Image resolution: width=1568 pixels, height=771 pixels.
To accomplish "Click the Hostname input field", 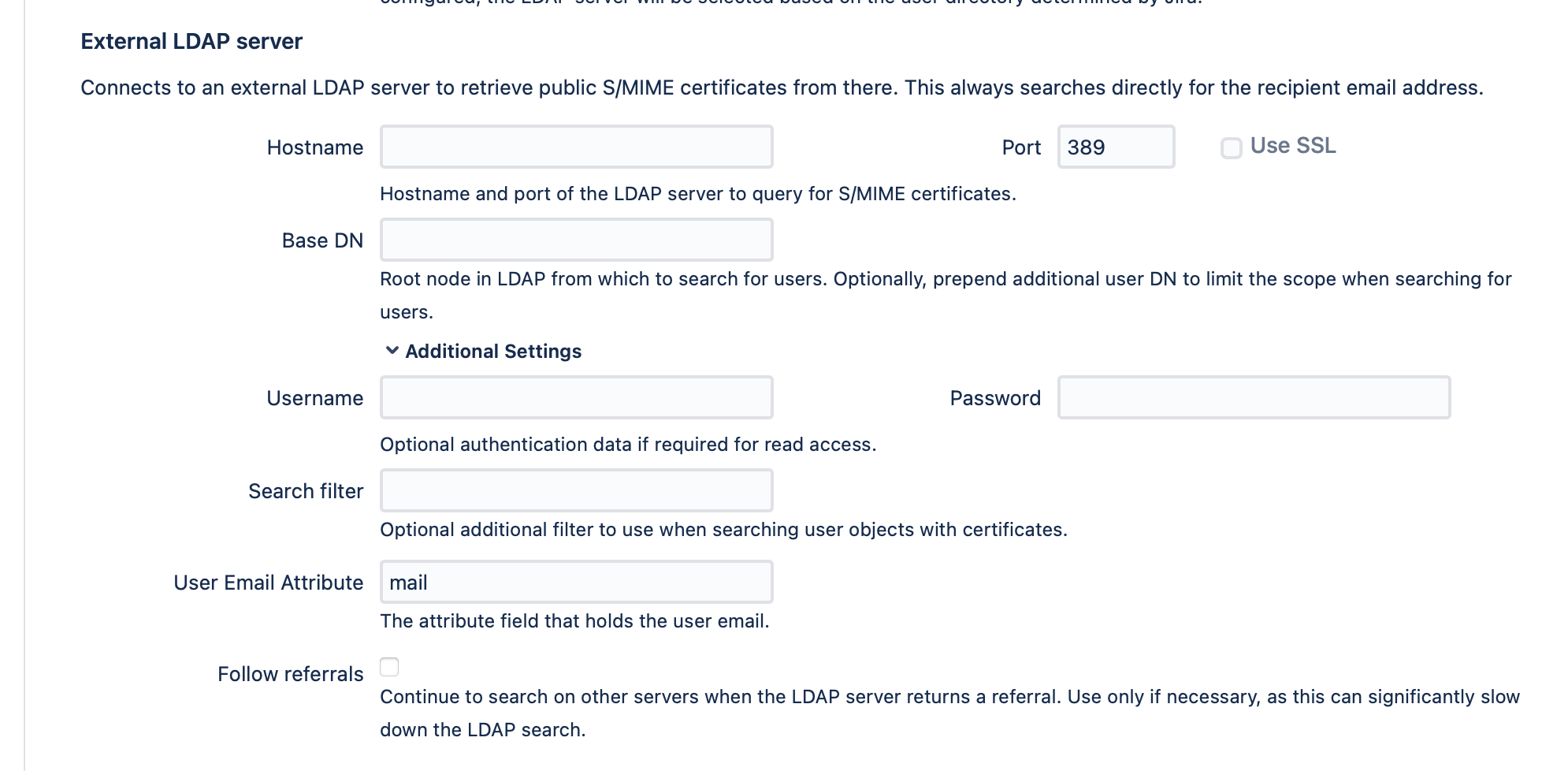I will click(576, 147).
